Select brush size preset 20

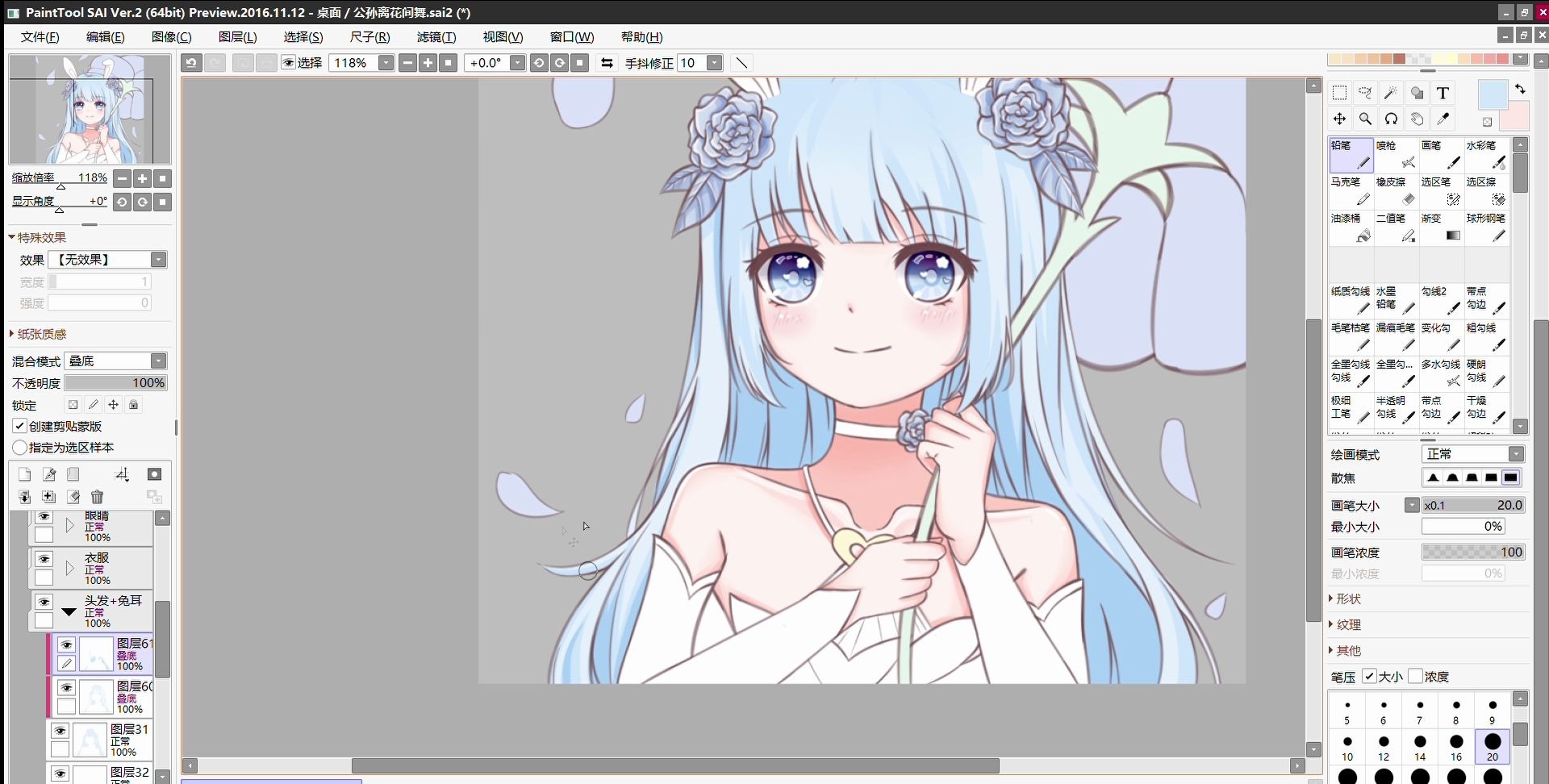tap(1493, 746)
